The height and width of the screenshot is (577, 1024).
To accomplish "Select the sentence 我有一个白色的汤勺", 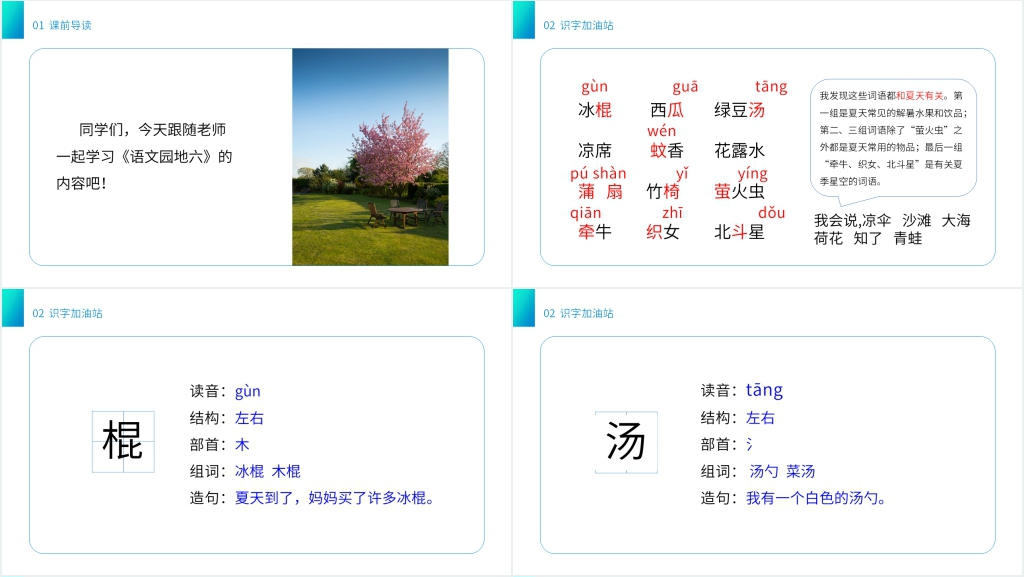I will tap(817, 498).
